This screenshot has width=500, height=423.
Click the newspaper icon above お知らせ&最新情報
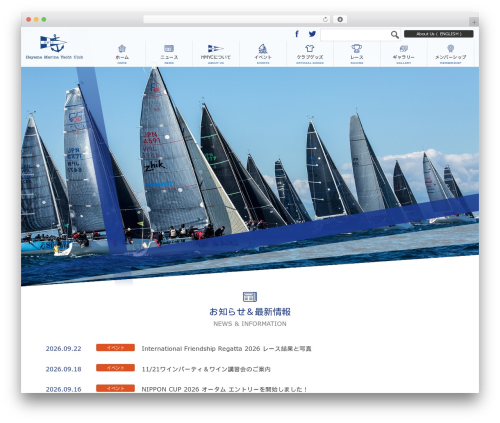[x=250, y=297]
